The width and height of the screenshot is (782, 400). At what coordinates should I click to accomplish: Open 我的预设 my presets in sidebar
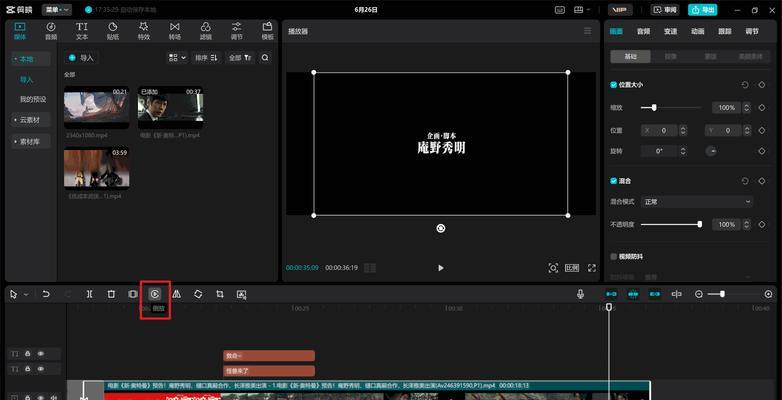[33, 99]
